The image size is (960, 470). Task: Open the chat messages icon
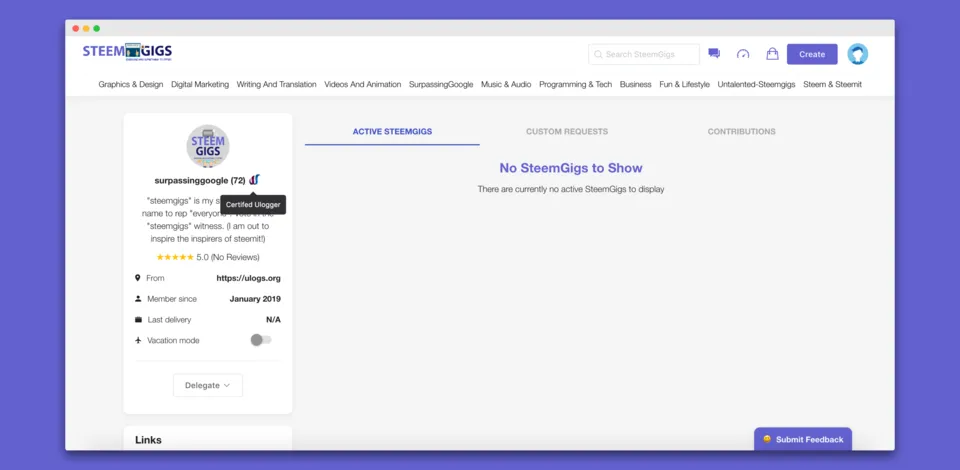click(x=714, y=54)
